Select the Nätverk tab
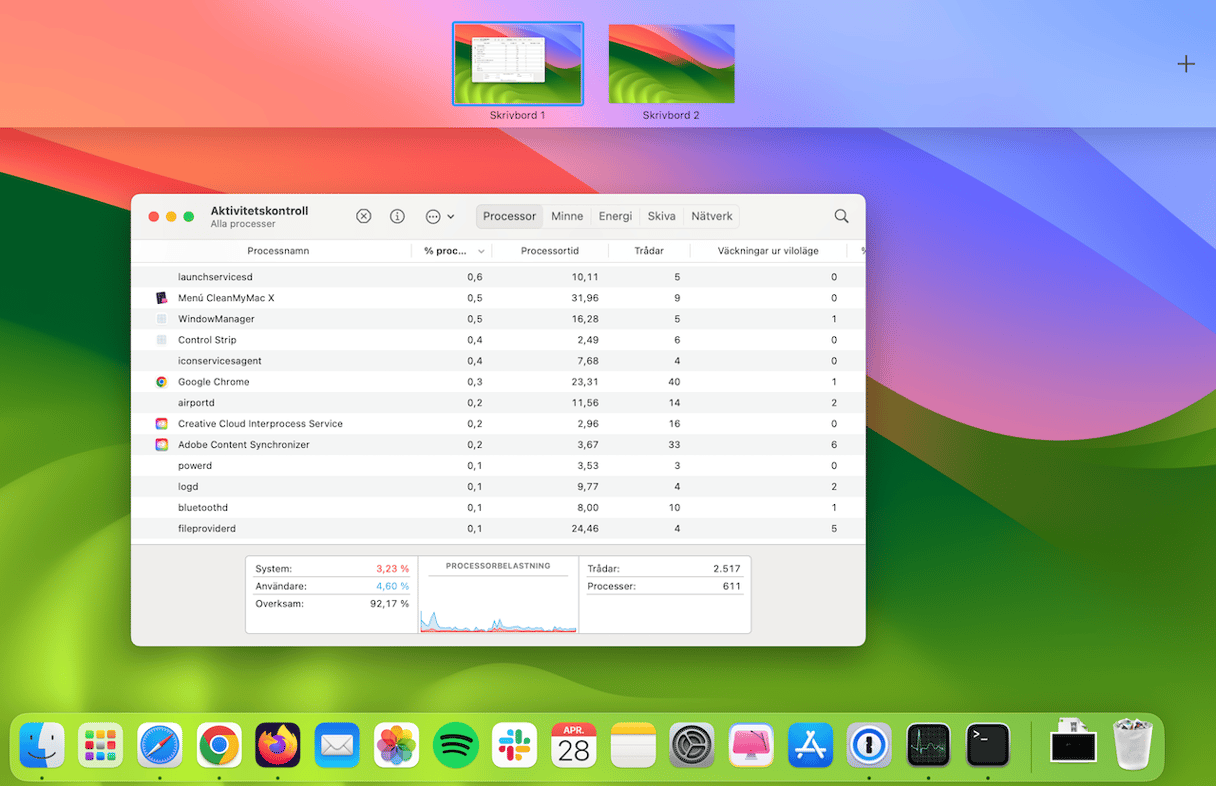The height and width of the screenshot is (786, 1216). [712, 216]
